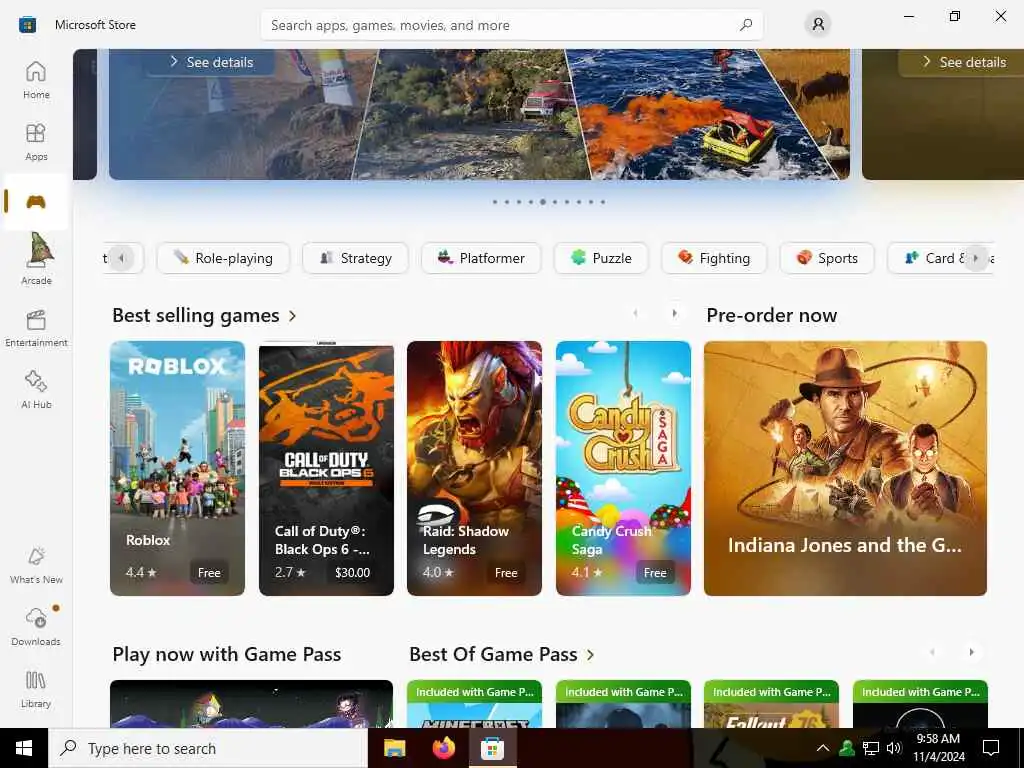Image resolution: width=1024 pixels, height=768 pixels.
Task: Show previous Game Pass items
Action: 933,652
